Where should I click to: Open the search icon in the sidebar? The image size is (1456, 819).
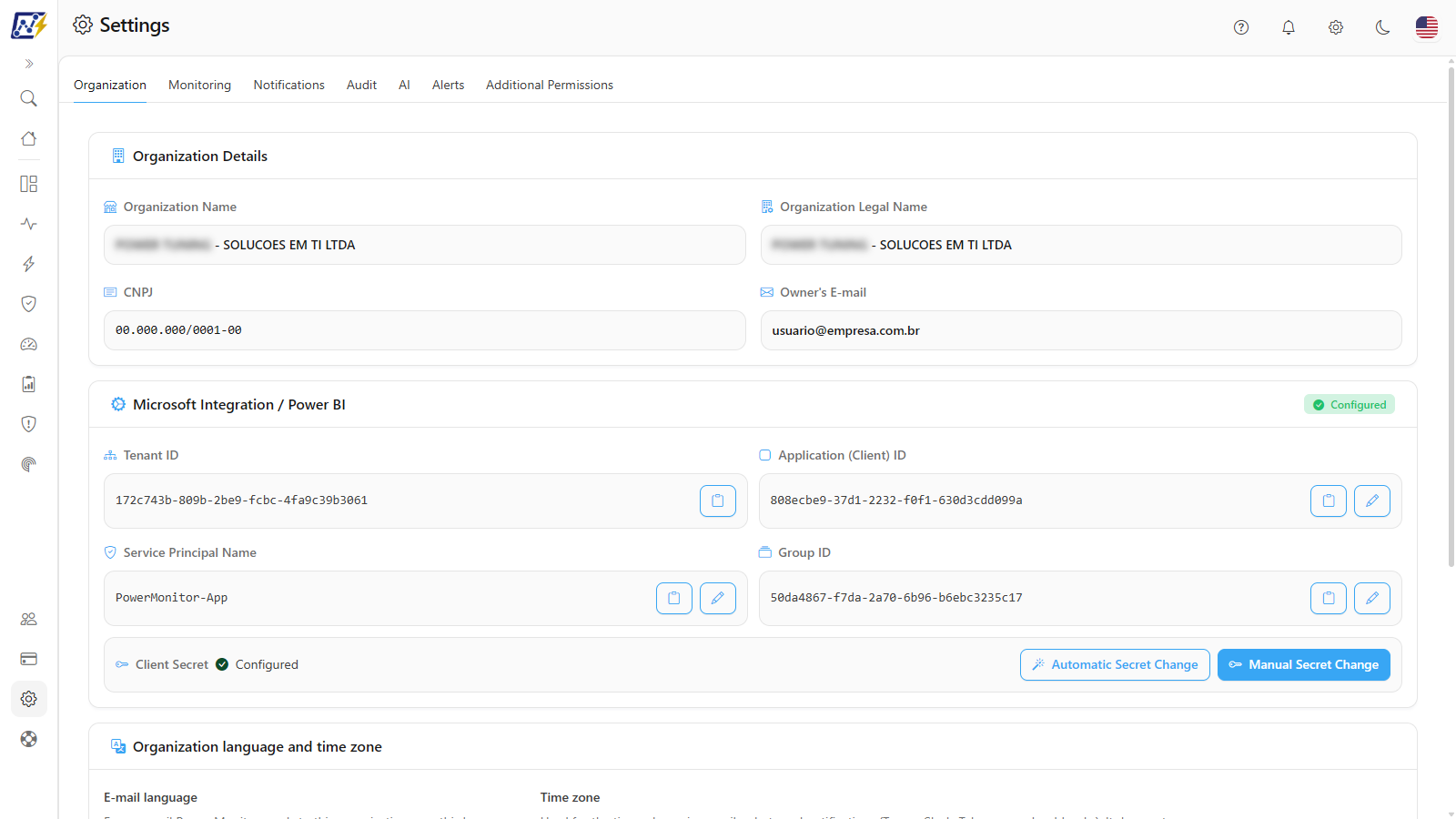[x=29, y=98]
